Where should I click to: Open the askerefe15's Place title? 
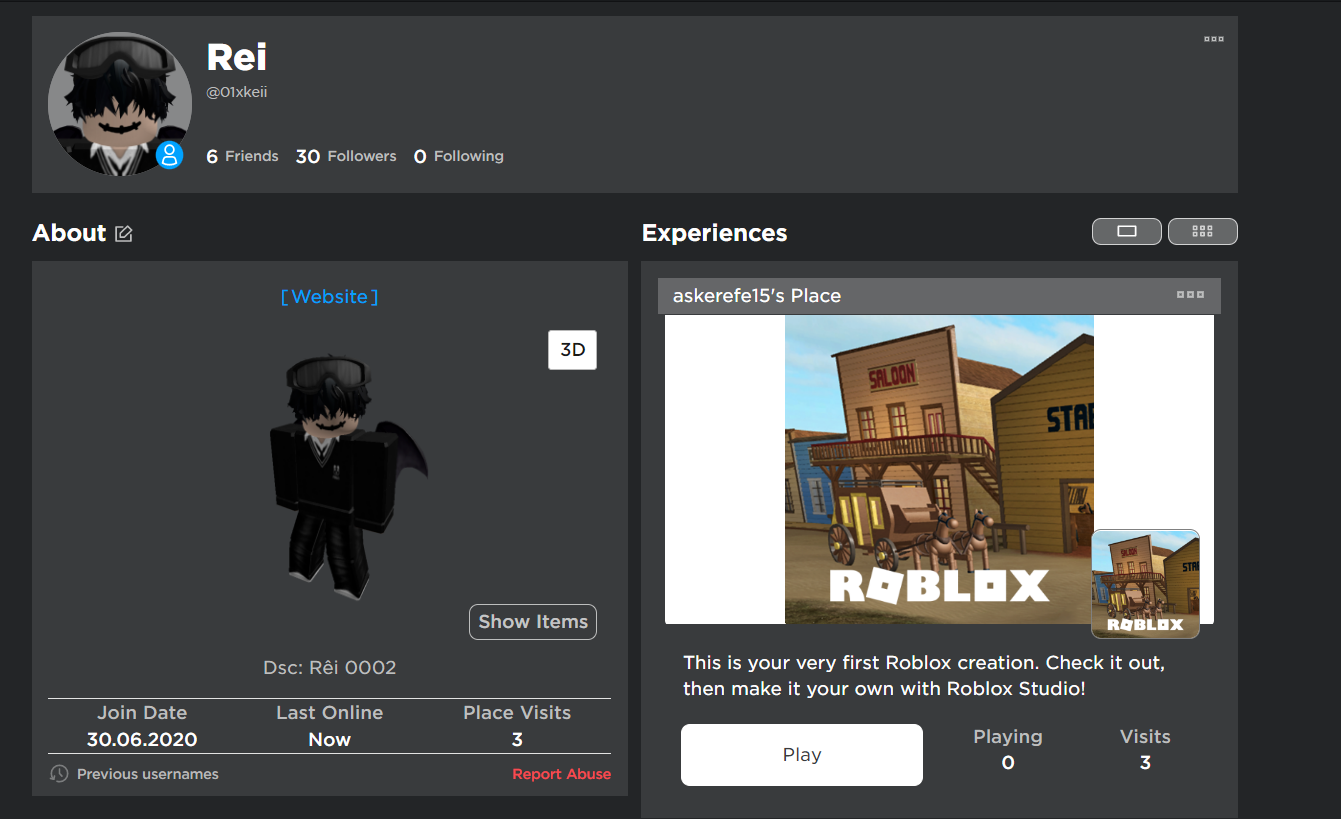click(x=757, y=296)
